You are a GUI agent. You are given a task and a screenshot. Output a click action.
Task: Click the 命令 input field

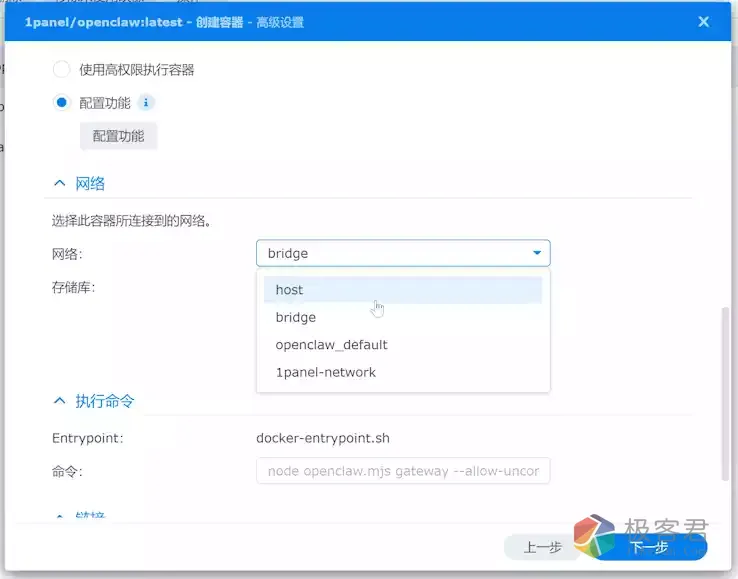point(402,471)
